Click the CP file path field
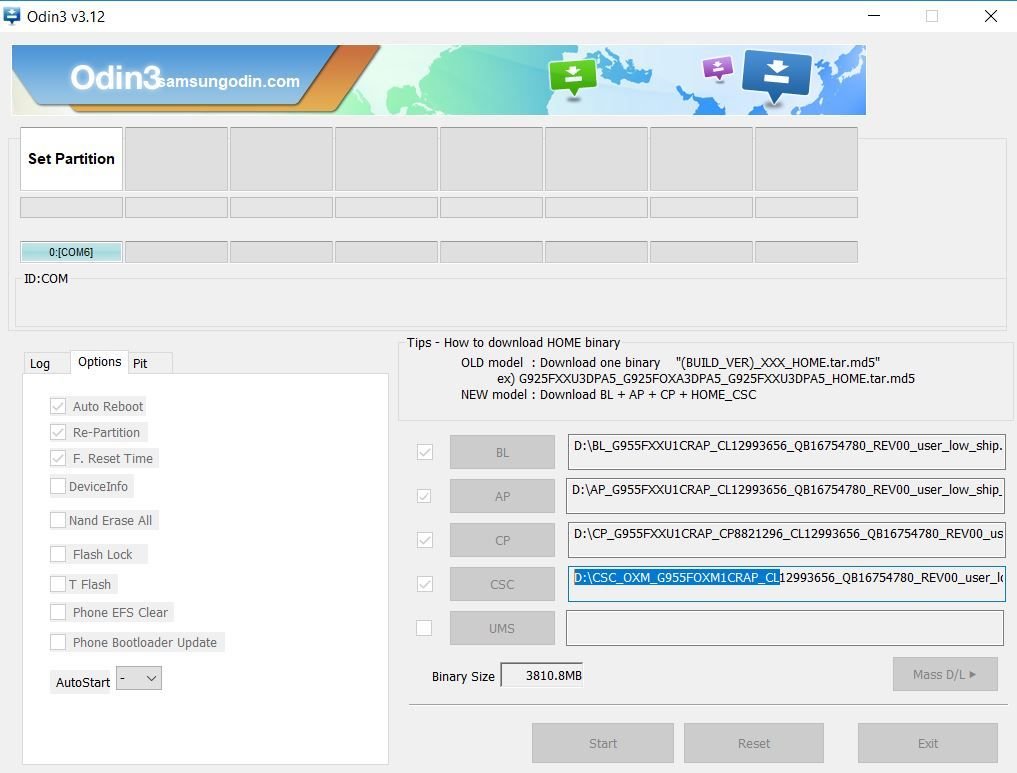Viewport: 1017px width, 773px height. pos(787,540)
